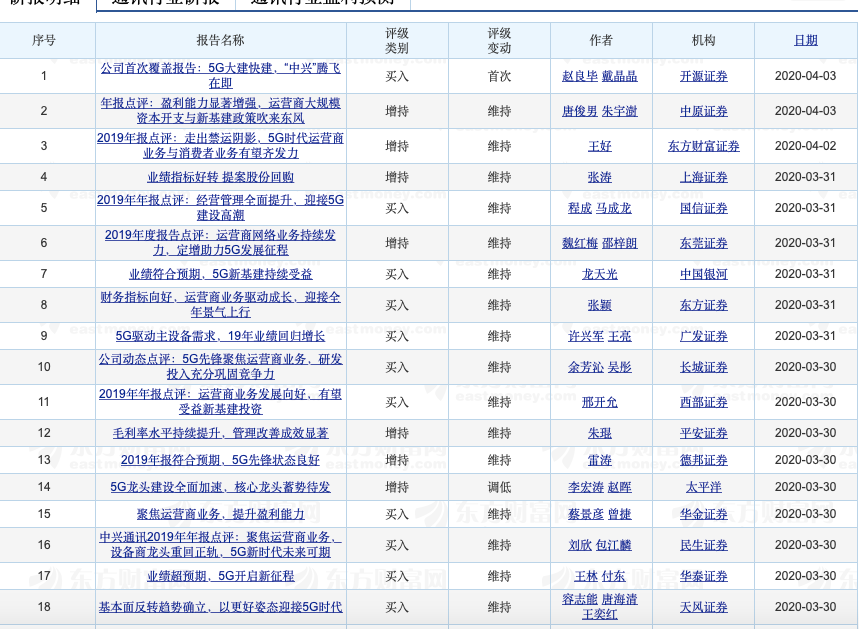Viewport: 859px width, 629px height.
Task: Open institution link 华泰证券
Action: (x=703, y=576)
